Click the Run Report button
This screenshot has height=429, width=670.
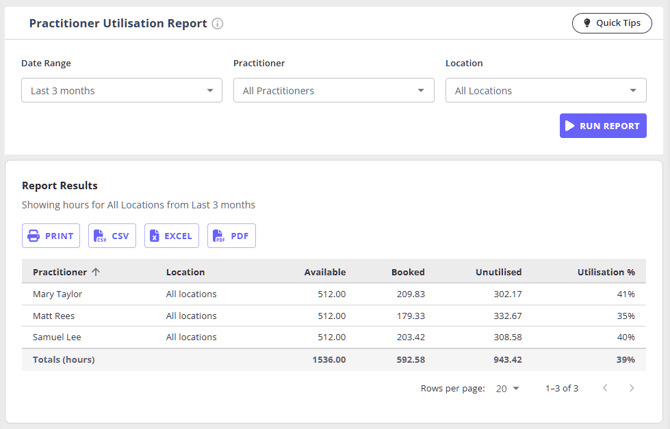(x=603, y=126)
